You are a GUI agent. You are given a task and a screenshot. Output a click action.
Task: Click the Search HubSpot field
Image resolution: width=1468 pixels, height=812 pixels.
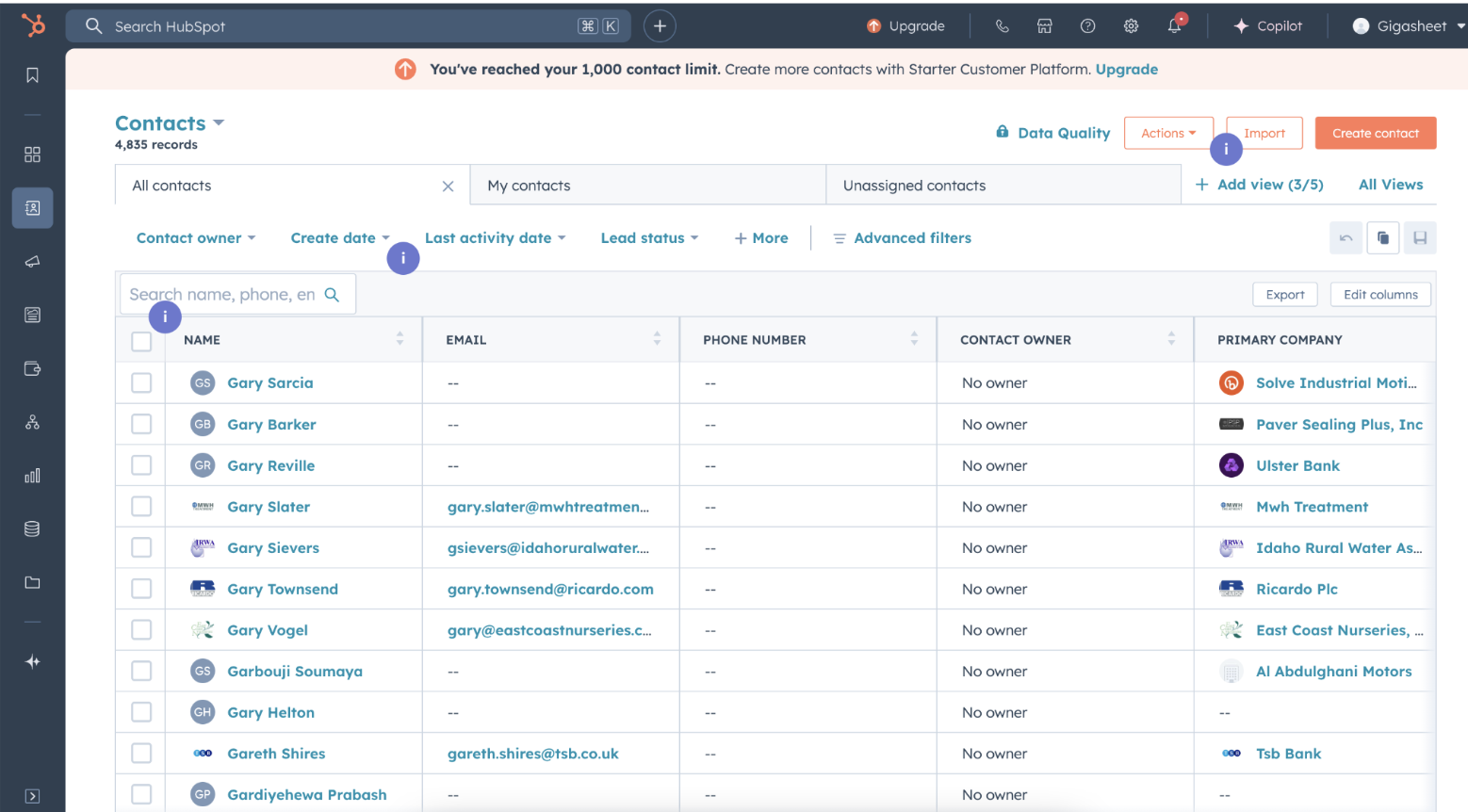[349, 26]
